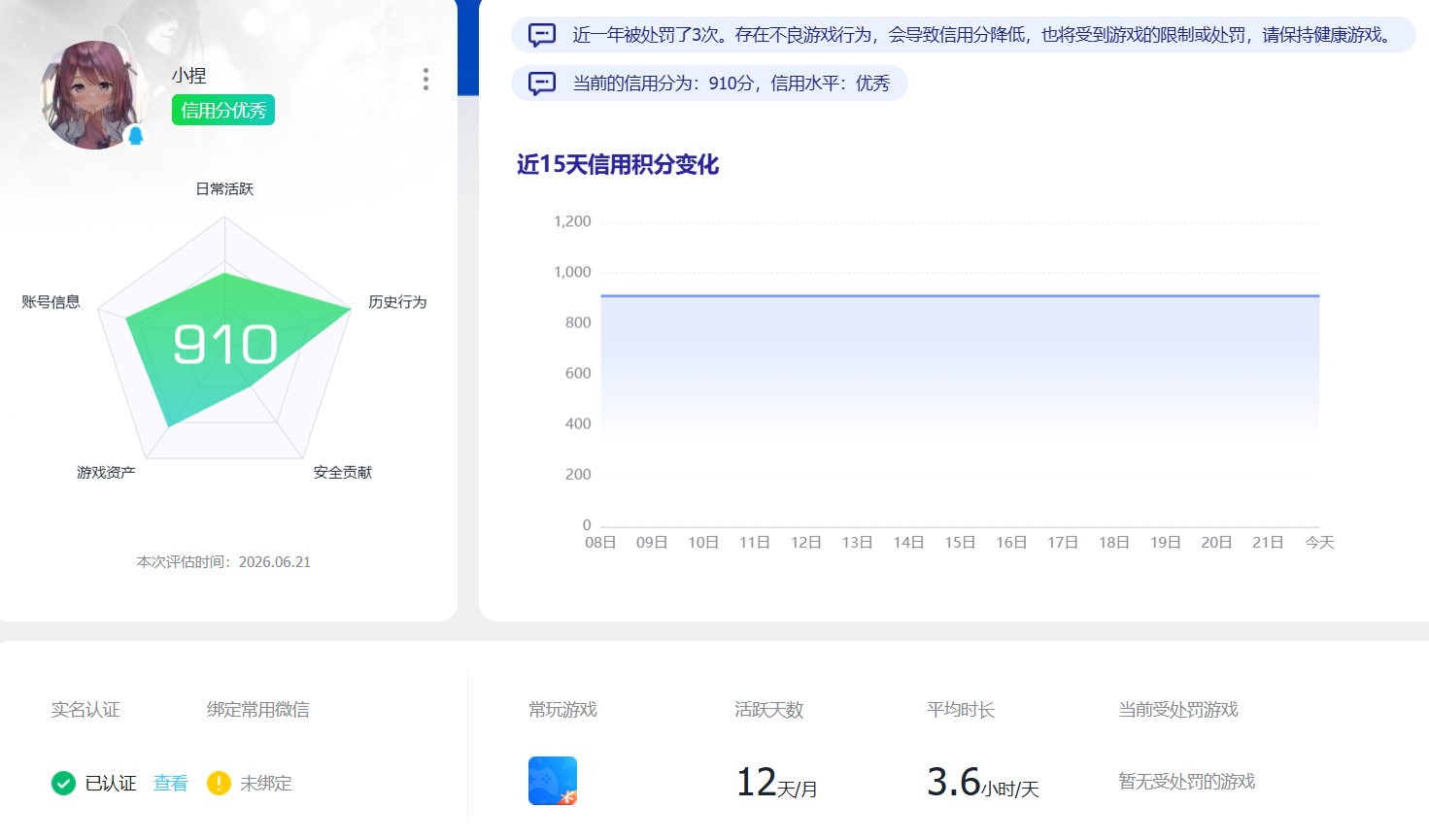Image resolution: width=1429 pixels, height=840 pixels.
Task: Click the 08日 label on chart axis
Action: [x=600, y=542]
